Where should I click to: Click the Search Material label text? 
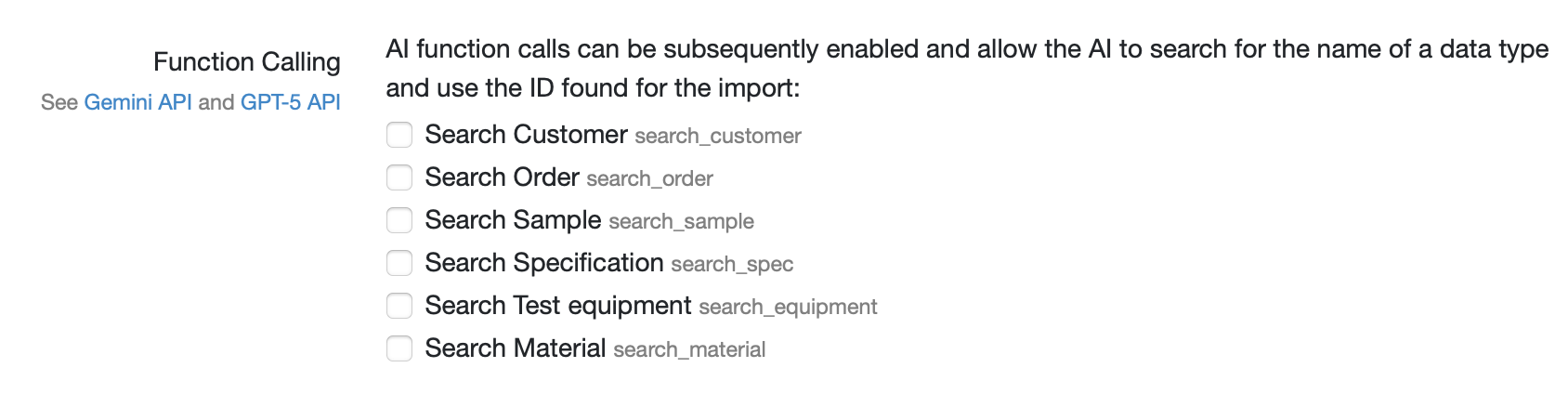515,348
